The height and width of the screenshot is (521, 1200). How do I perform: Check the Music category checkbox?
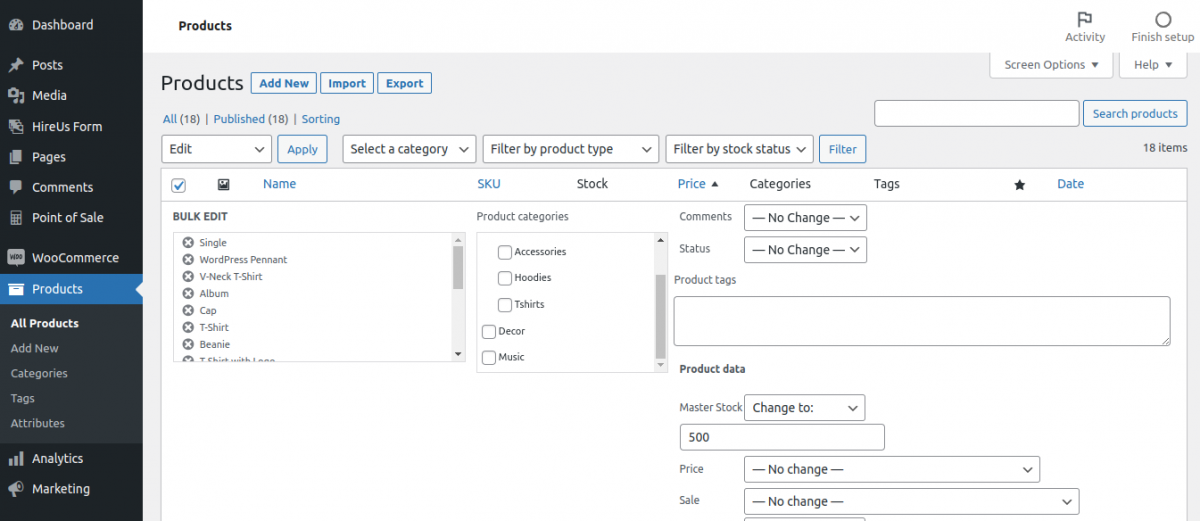489,357
